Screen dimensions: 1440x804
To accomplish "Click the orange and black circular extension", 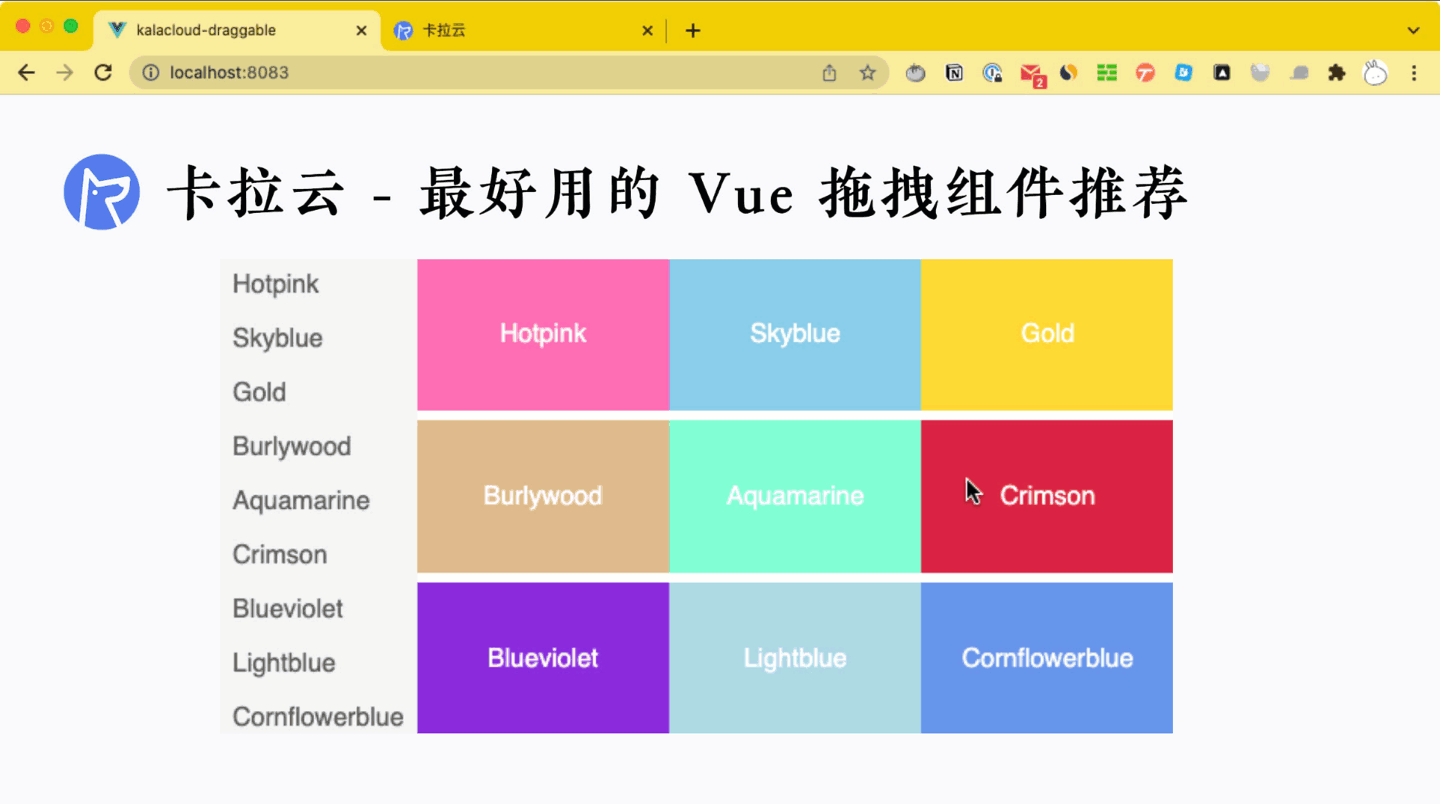I will click(x=1069, y=72).
